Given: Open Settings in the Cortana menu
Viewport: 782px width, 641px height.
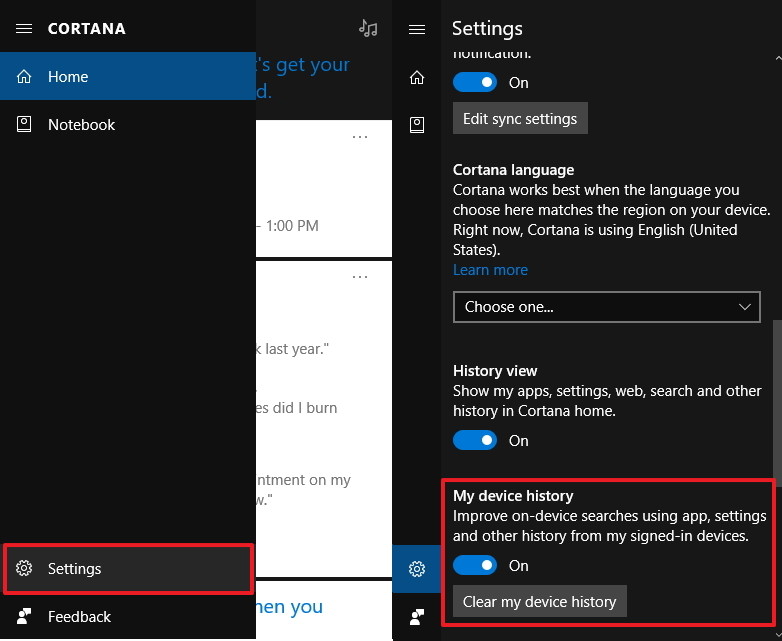Looking at the screenshot, I should pos(129,568).
